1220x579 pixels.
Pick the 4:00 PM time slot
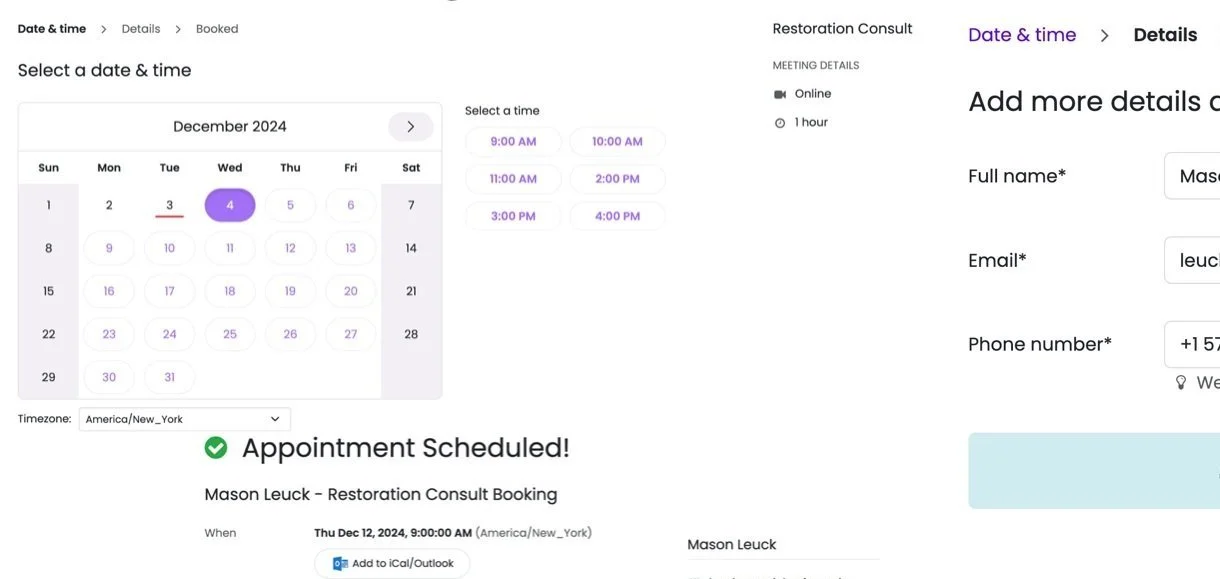click(x=617, y=216)
